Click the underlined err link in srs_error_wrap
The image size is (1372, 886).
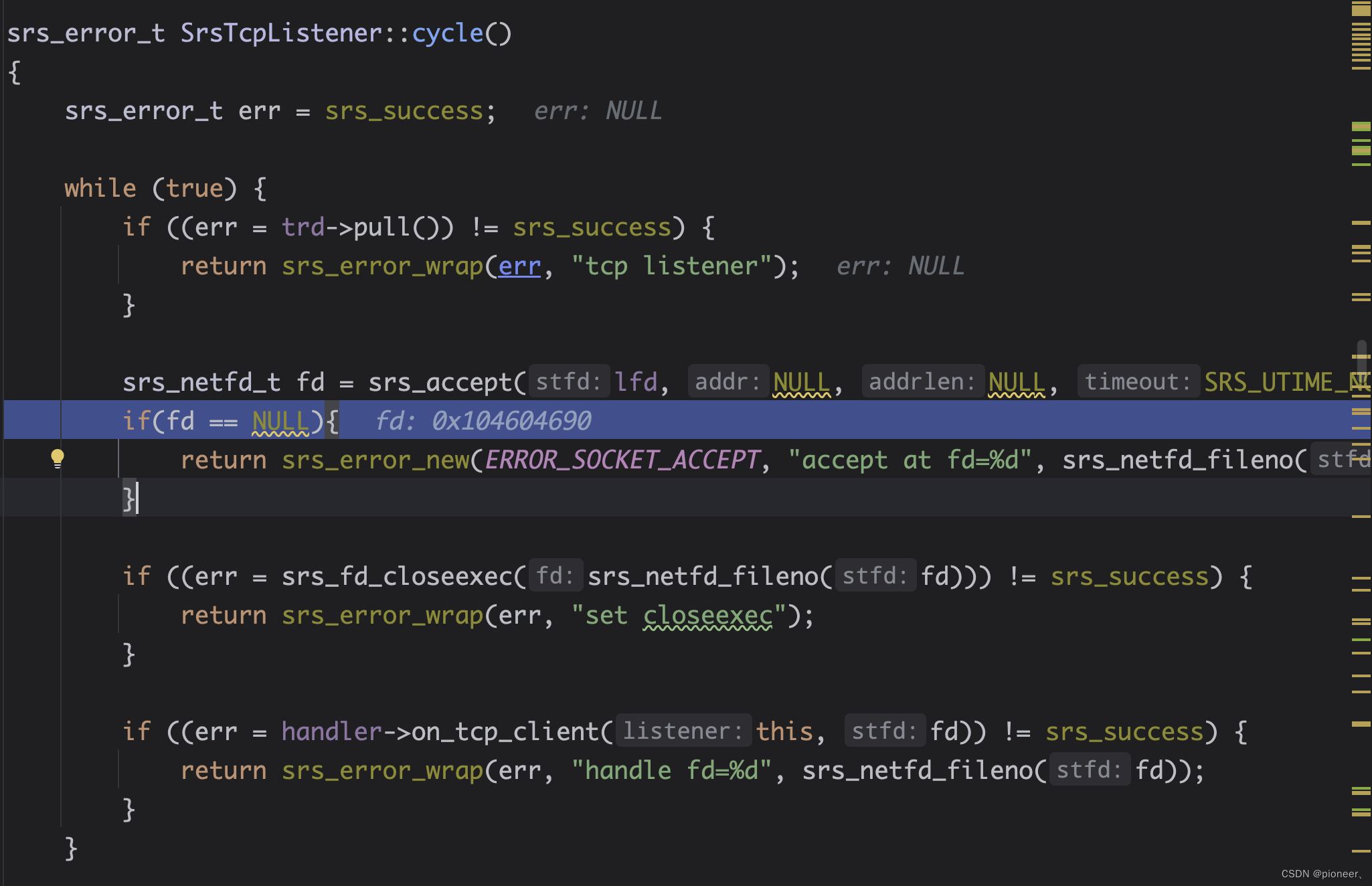[x=519, y=266]
